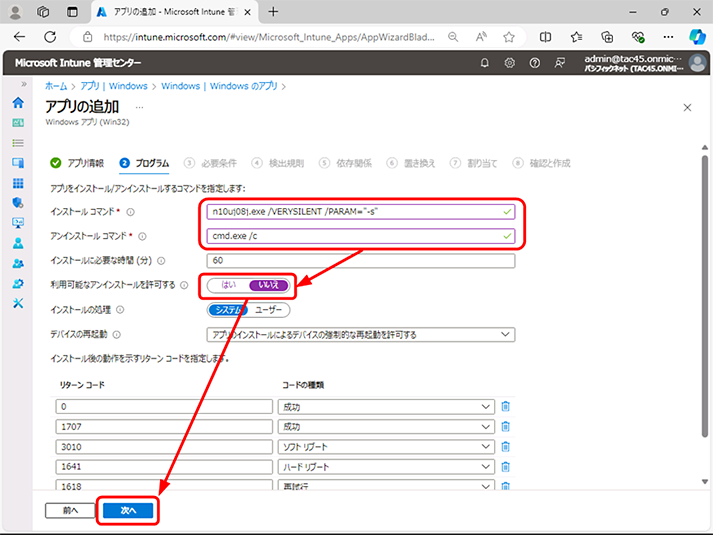Open All services list icon in sidebar

tap(18, 143)
